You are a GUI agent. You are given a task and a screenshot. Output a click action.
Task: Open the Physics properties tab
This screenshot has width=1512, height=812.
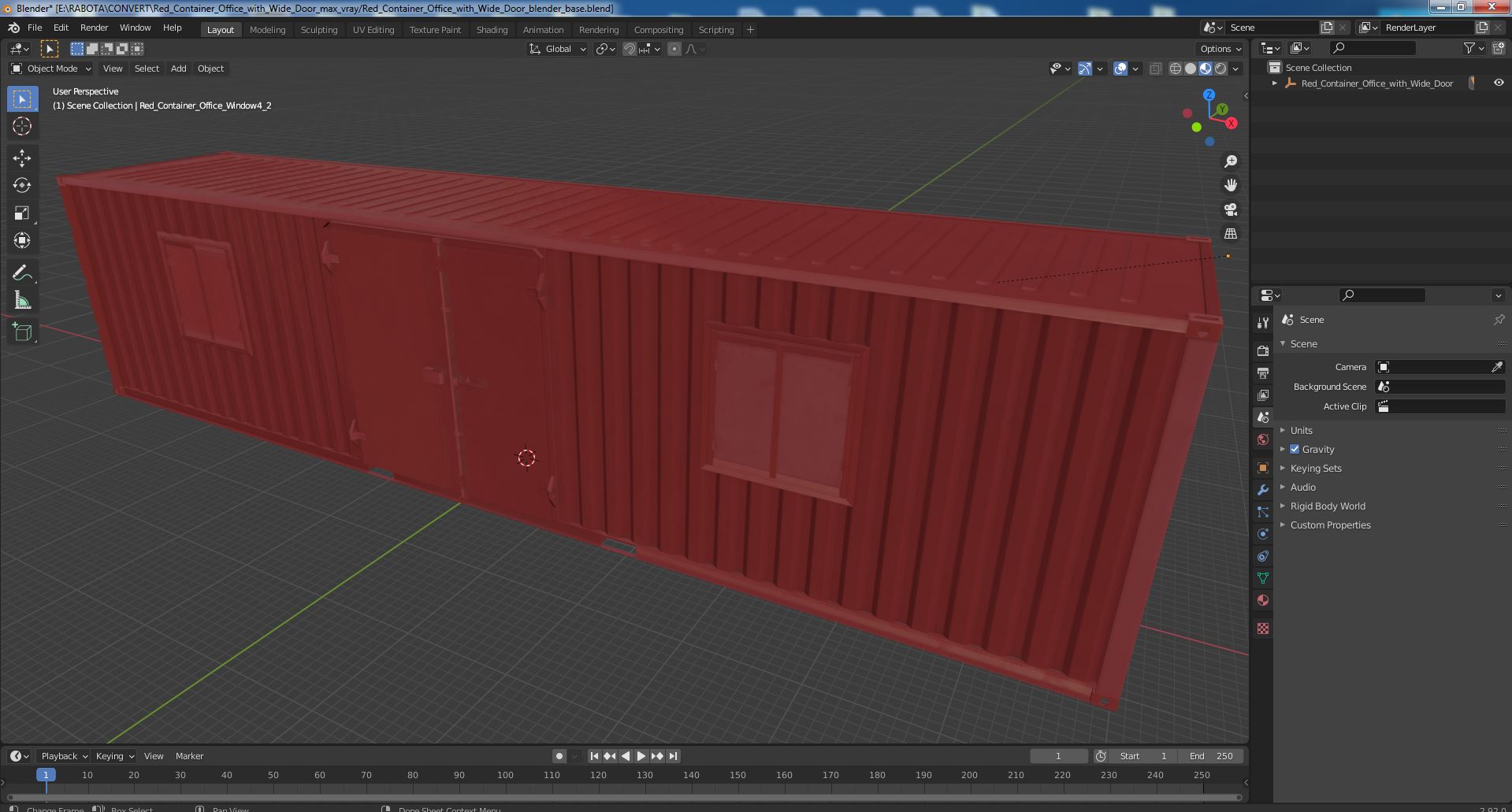[1263, 534]
